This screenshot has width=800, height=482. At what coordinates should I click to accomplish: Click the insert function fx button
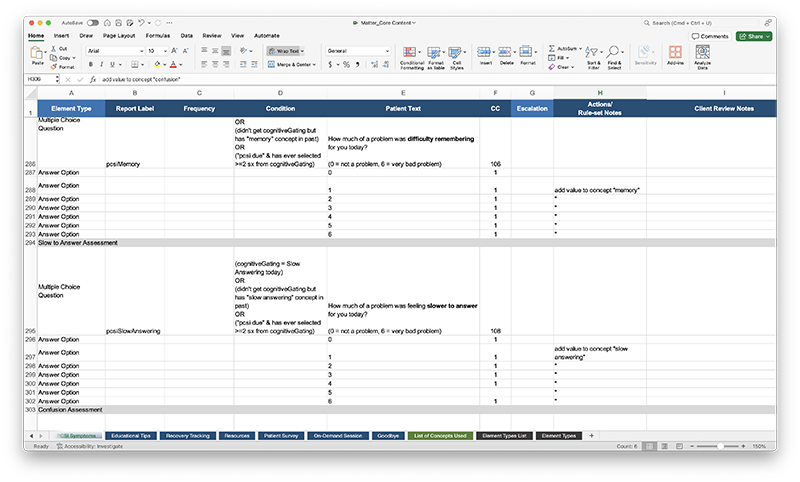[x=93, y=80]
